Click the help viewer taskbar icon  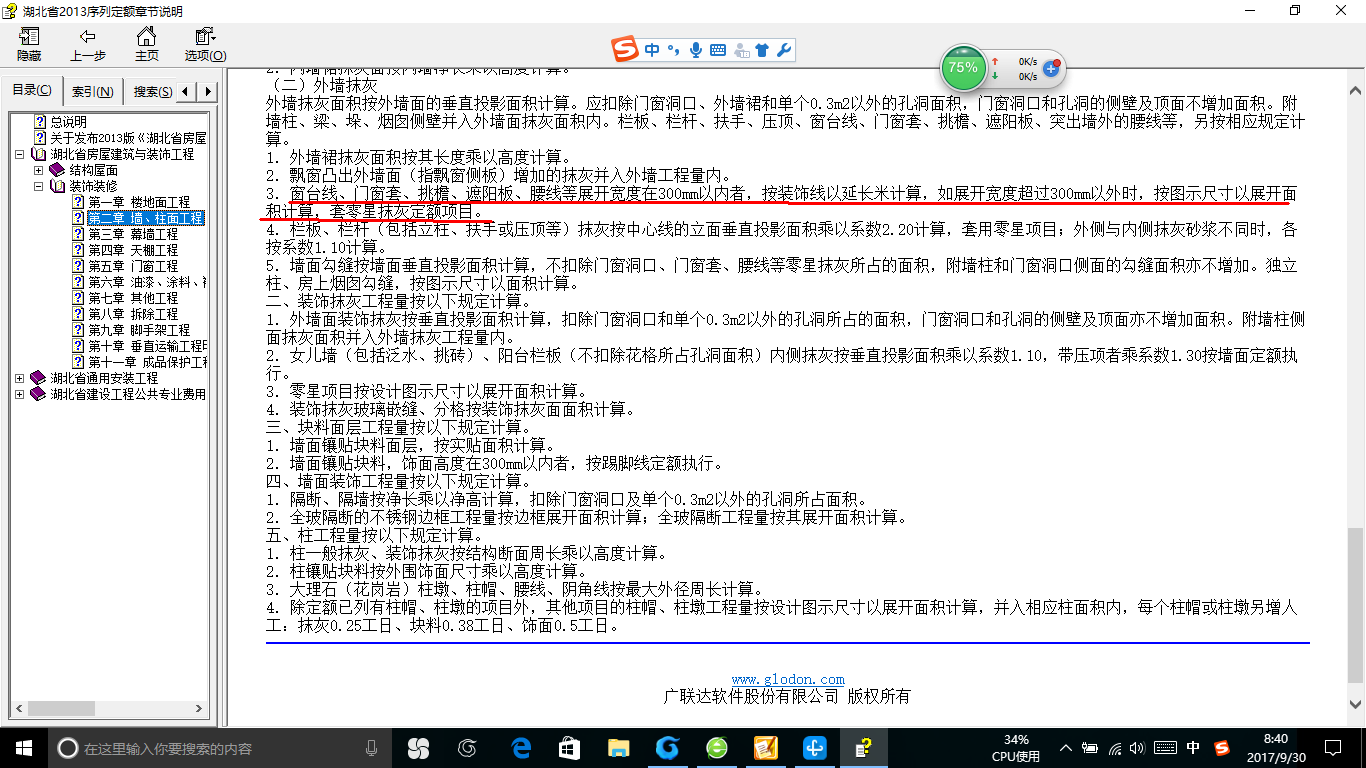pos(864,747)
